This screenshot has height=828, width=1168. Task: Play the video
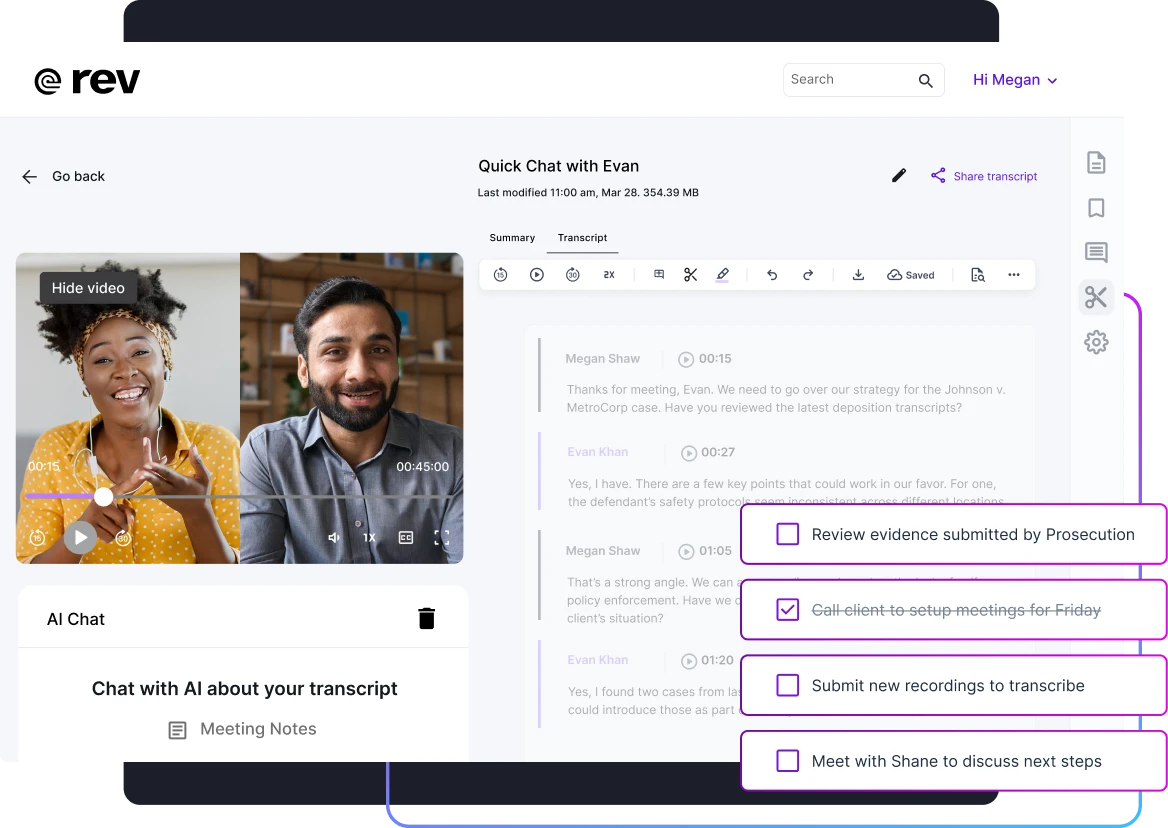[80, 537]
